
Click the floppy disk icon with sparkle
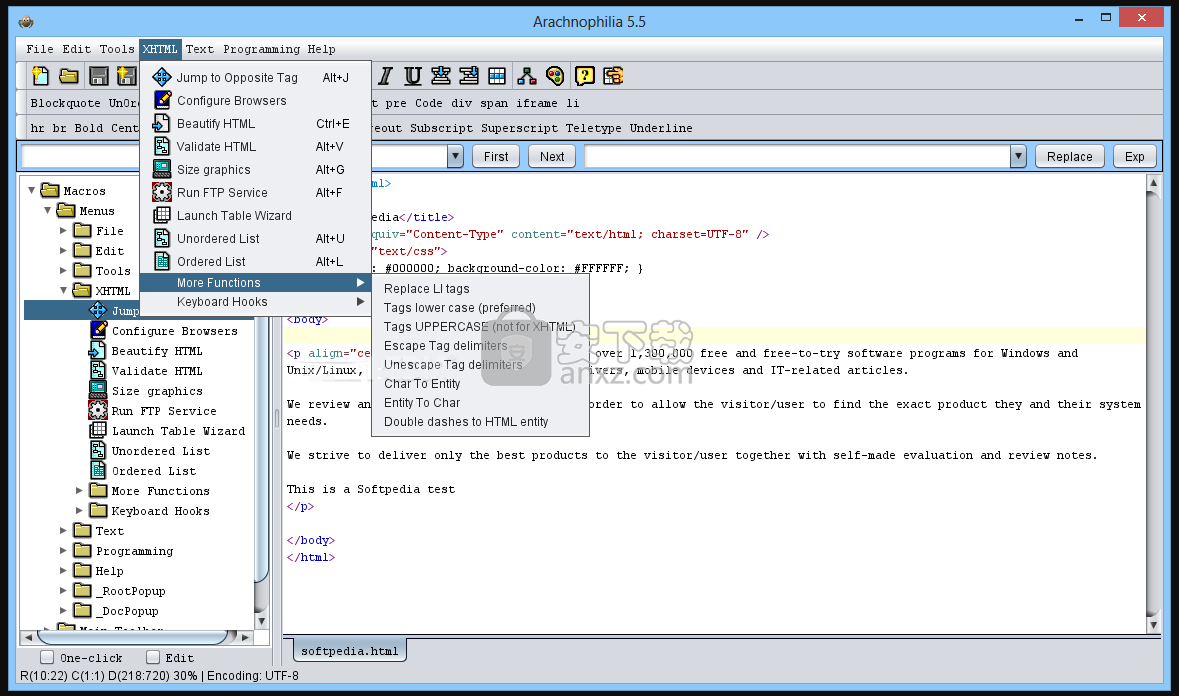pos(126,76)
